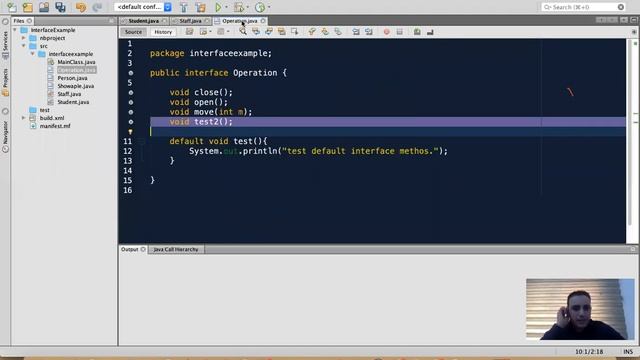Click the red Start Macro Recording icon

point(387,31)
